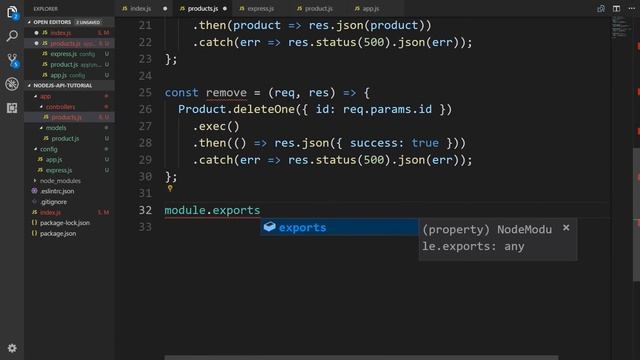
Task: Click the EXPLORER panel title
Action: (45, 9)
